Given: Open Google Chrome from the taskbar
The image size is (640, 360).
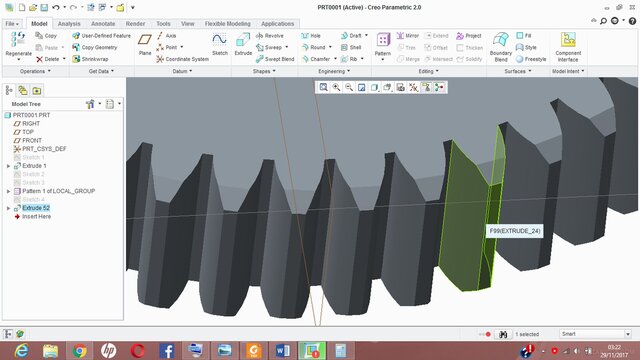Looking at the screenshot, I should pyautogui.click(x=80, y=351).
